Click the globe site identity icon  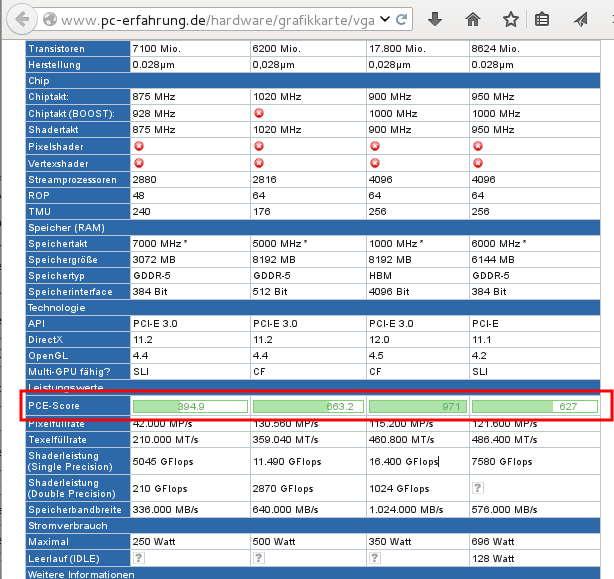pyautogui.click(x=50, y=19)
